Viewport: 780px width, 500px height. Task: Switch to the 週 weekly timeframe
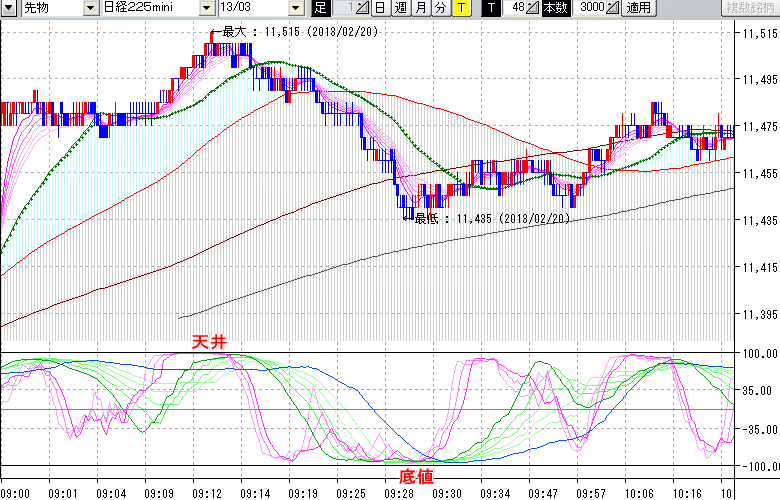pos(400,8)
